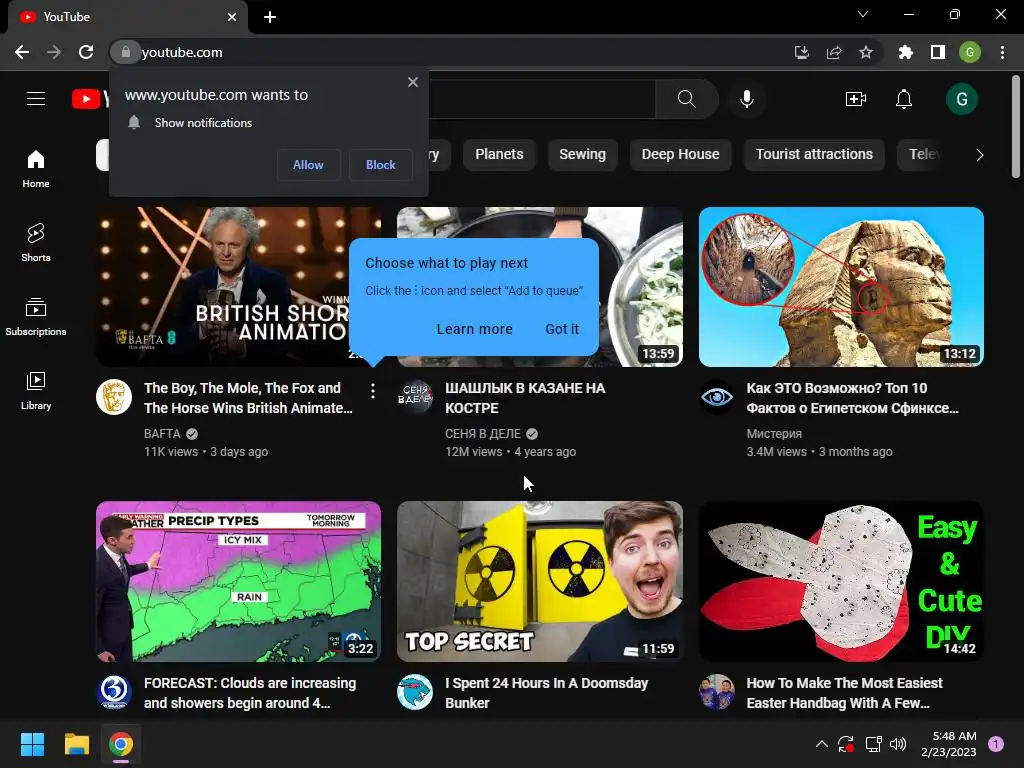Screen dimensions: 1024x768
Task: Open title ШАШЛЫК В КАЗАНЕ НА КОСТРЕ
Action: coord(525,398)
